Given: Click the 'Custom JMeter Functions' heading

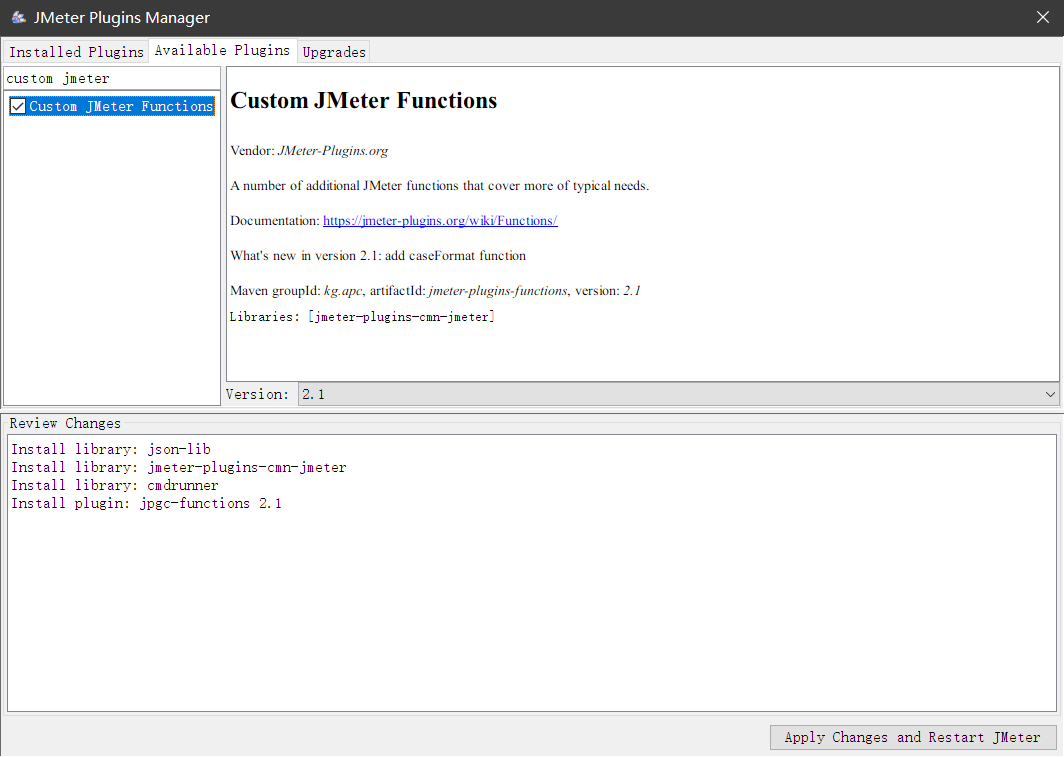Looking at the screenshot, I should coord(364,100).
